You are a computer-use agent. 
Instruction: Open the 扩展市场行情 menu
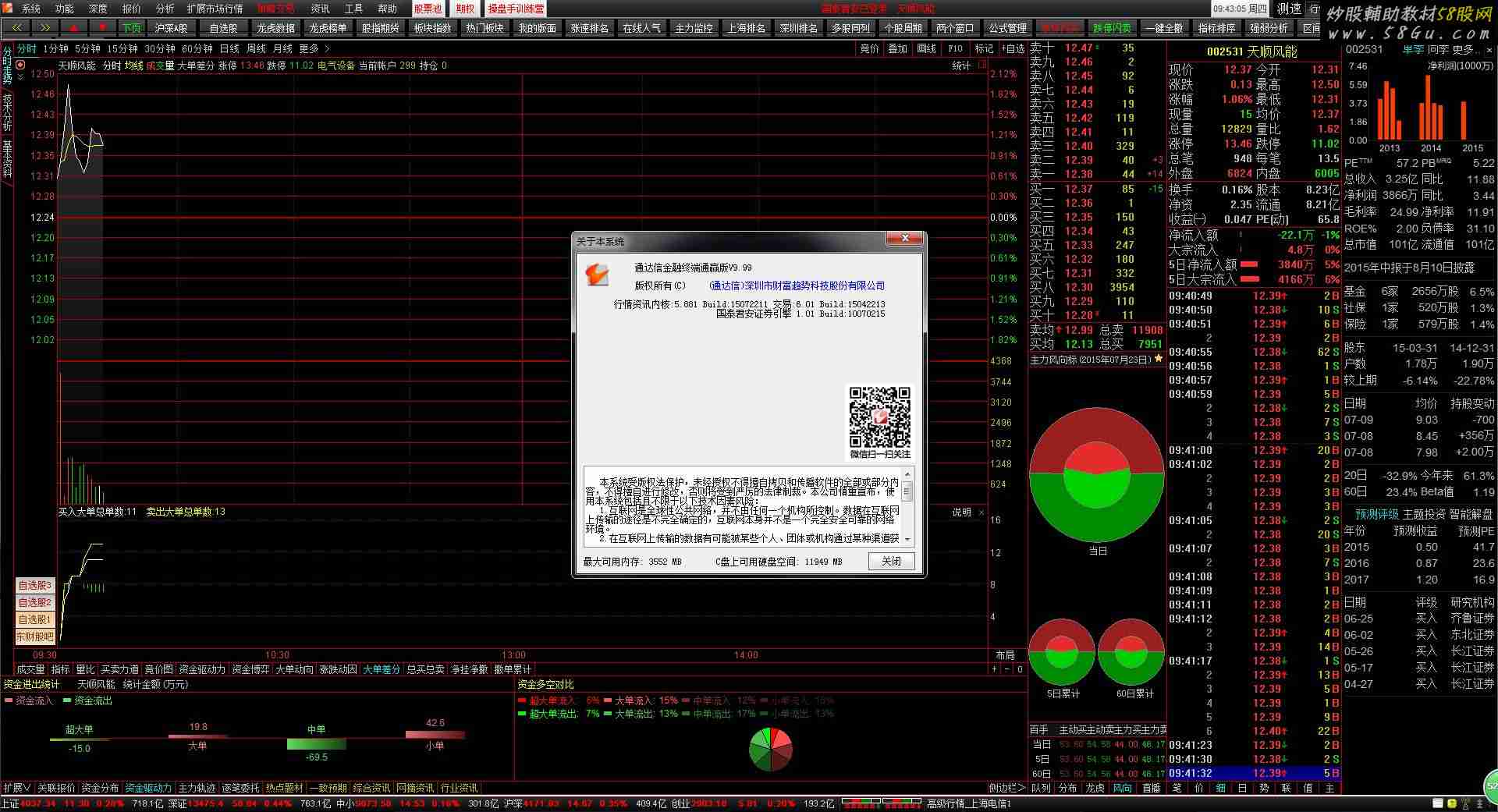pyautogui.click(x=215, y=9)
